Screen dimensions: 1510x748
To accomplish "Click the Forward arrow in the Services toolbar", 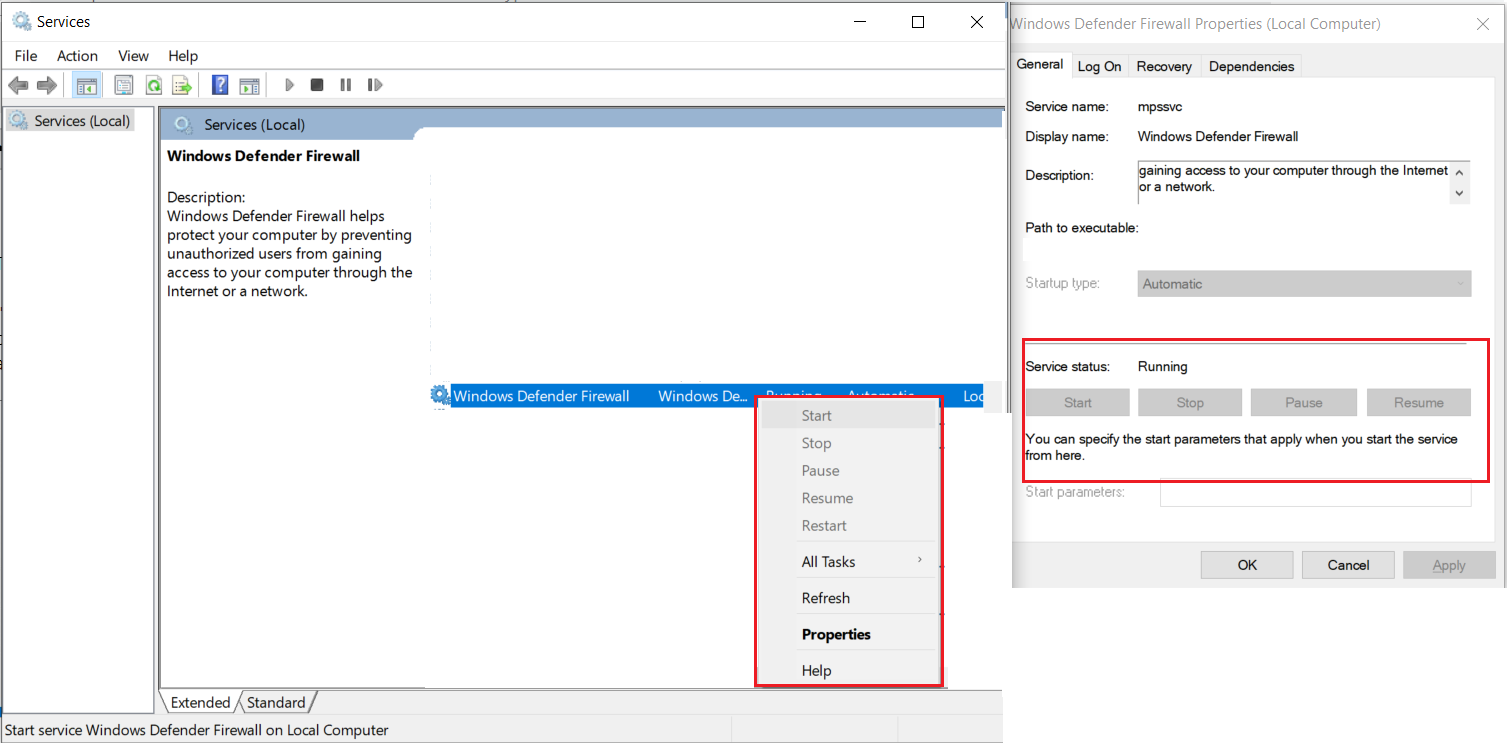I will pyautogui.click(x=46, y=85).
